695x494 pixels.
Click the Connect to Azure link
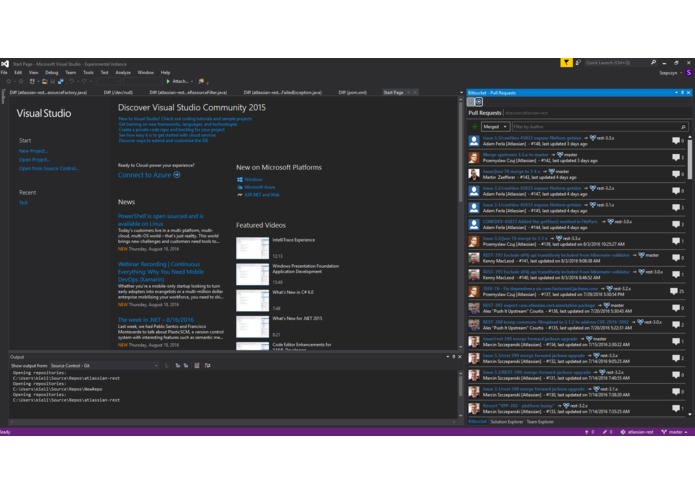(144, 175)
